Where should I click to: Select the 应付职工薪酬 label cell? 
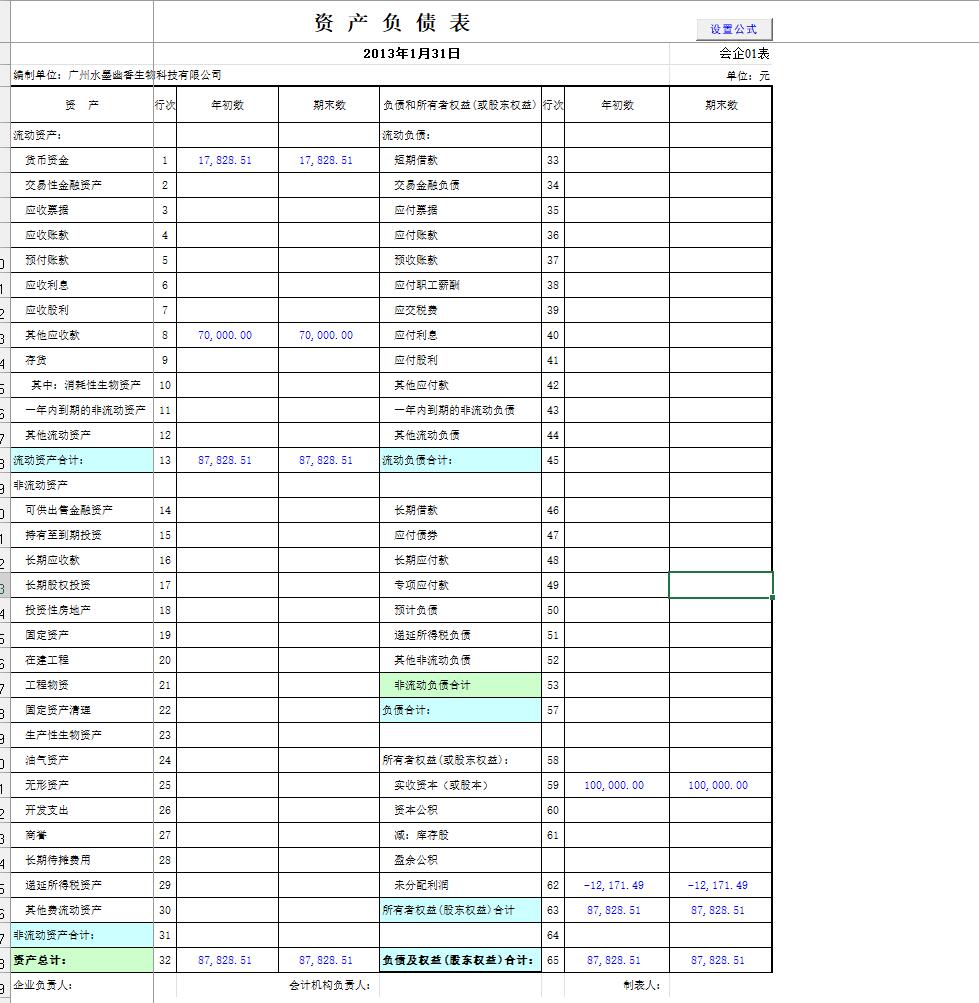[460, 285]
